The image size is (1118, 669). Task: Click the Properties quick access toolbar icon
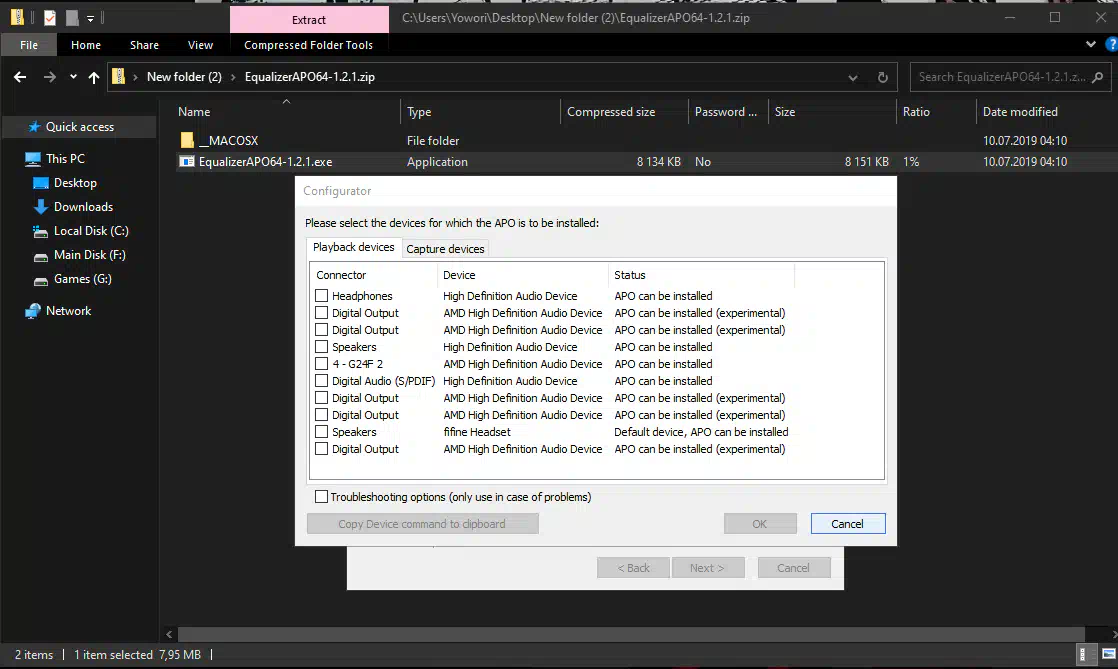click(x=50, y=18)
